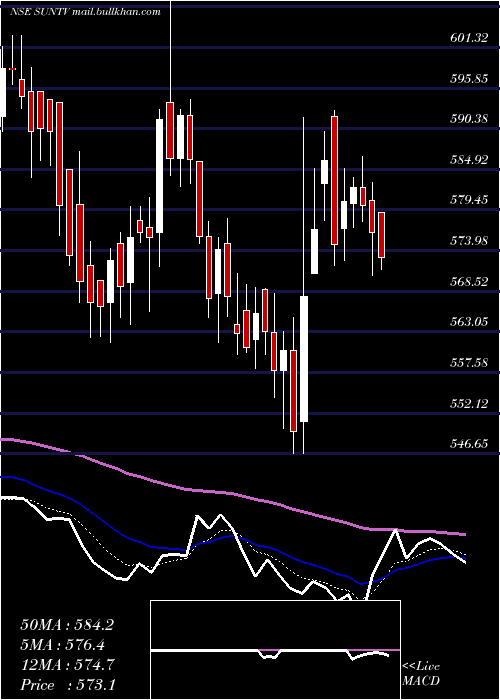Viewport: 500px width, 700px height.
Task: Click the 590.38 price axis label
Action: 468,119
